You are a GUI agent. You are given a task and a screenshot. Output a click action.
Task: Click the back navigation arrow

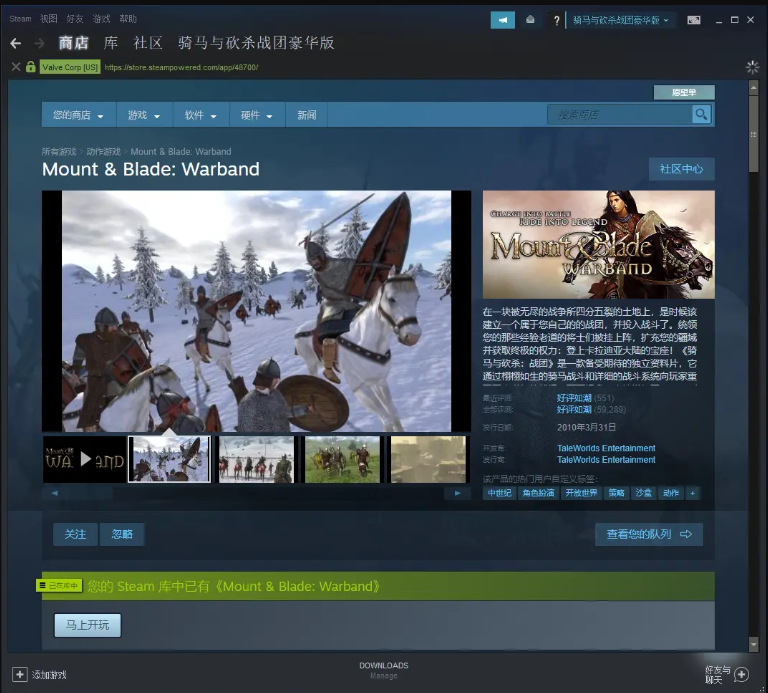tap(15, 43)
